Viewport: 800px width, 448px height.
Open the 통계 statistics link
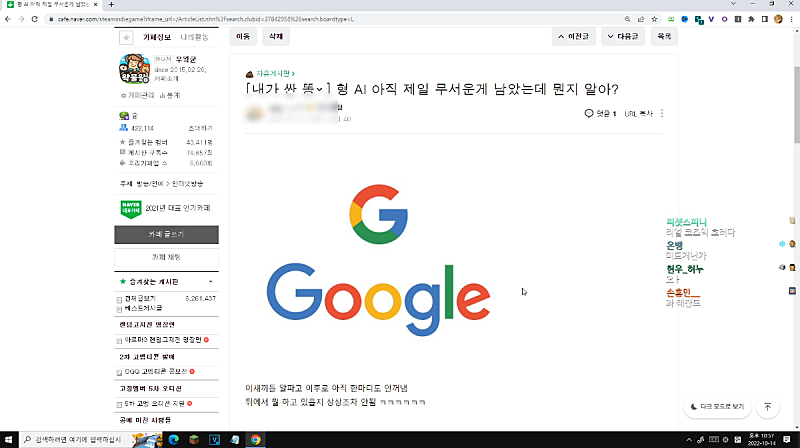tap(170, 95)
